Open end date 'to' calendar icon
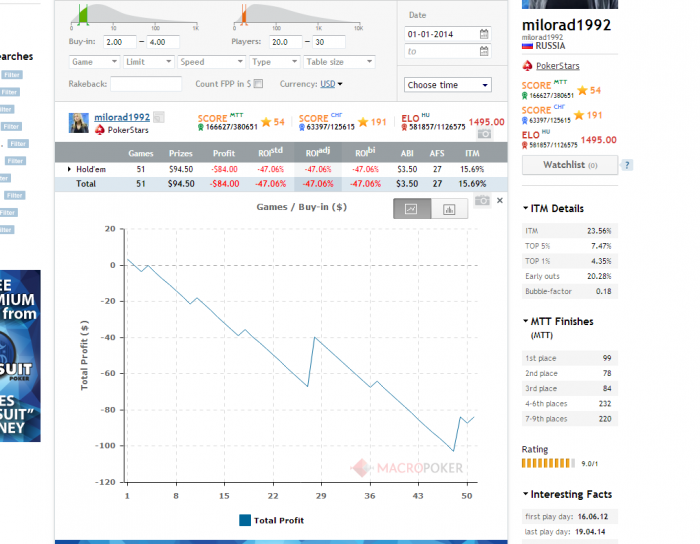This screenshot has width=700, height=544. 484,51
